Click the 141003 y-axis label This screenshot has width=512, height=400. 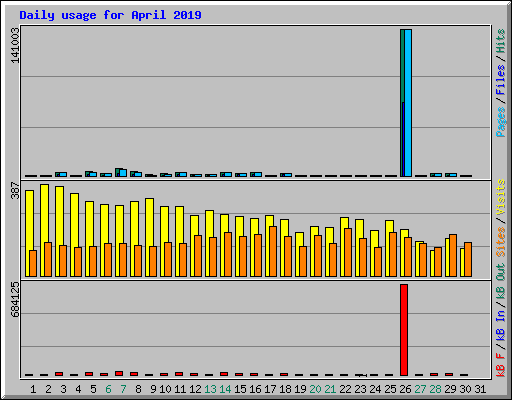point(15,45)
